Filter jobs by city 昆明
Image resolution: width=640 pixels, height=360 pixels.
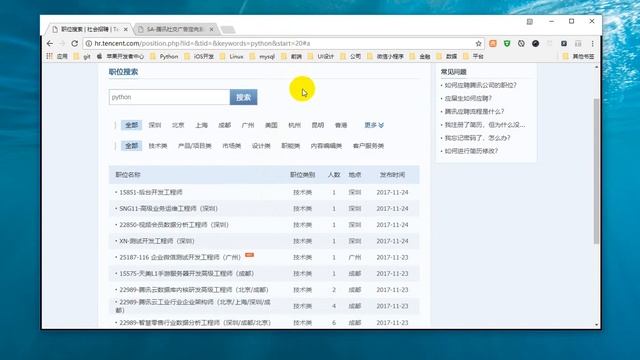click(318, 125)
